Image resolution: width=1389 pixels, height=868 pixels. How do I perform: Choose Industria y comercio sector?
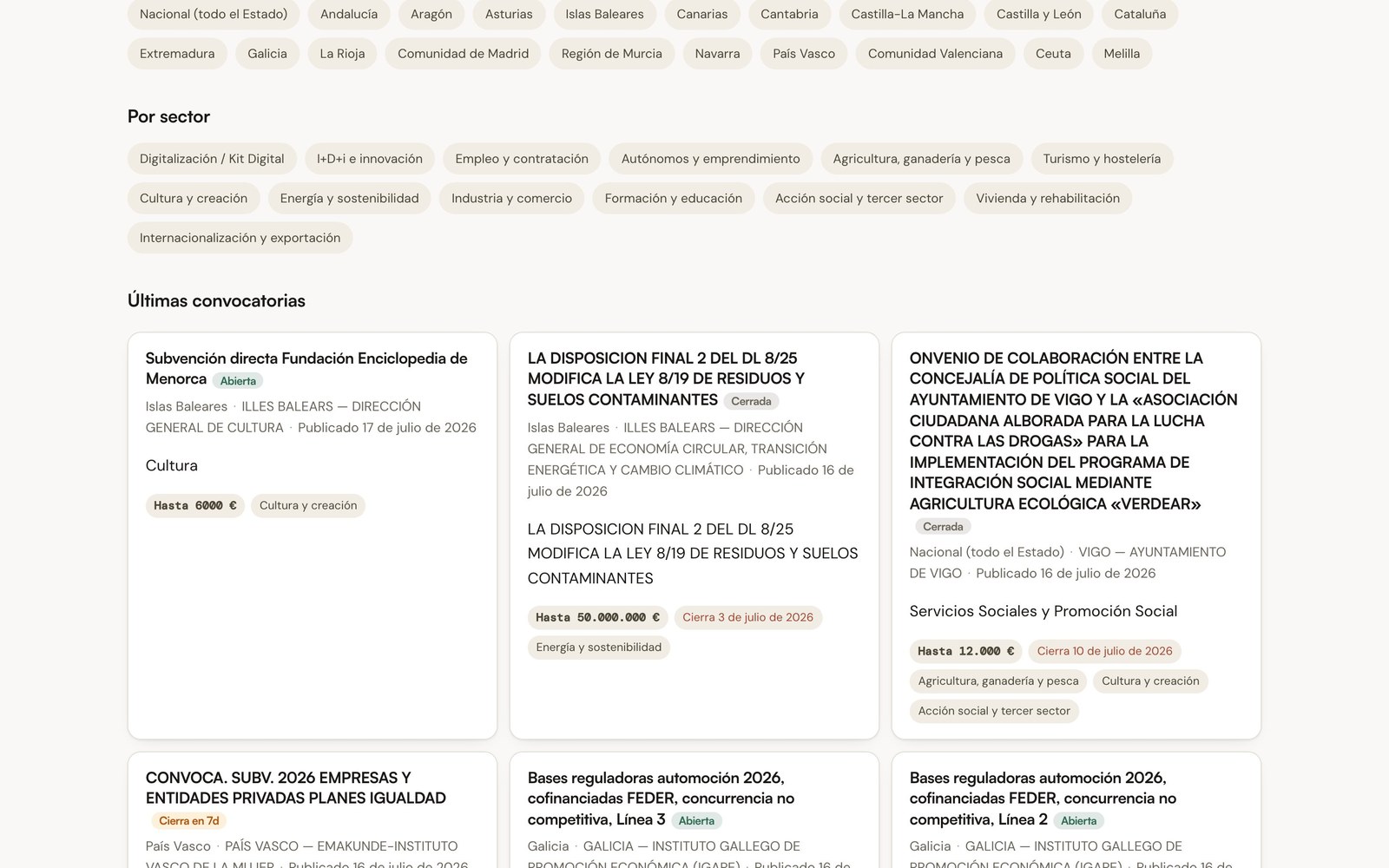[x=511, y=199]
